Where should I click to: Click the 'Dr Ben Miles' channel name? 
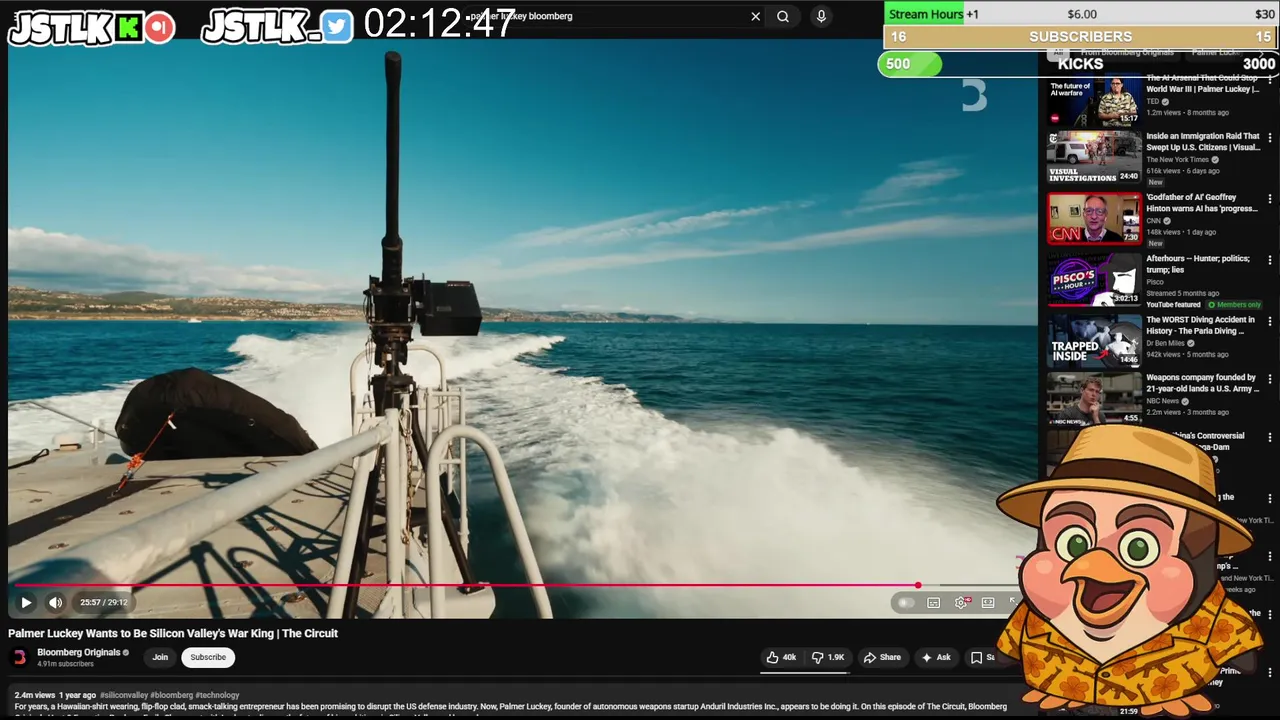coord(1165,343)
